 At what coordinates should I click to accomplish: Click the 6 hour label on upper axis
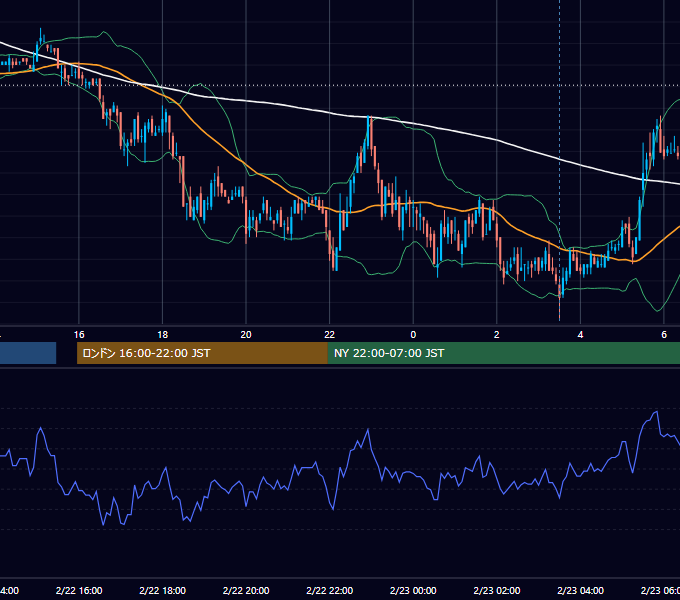coord(664,335)
